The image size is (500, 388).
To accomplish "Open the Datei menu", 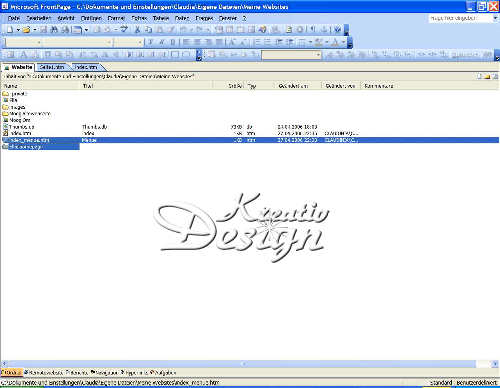I will pos(14,18).
